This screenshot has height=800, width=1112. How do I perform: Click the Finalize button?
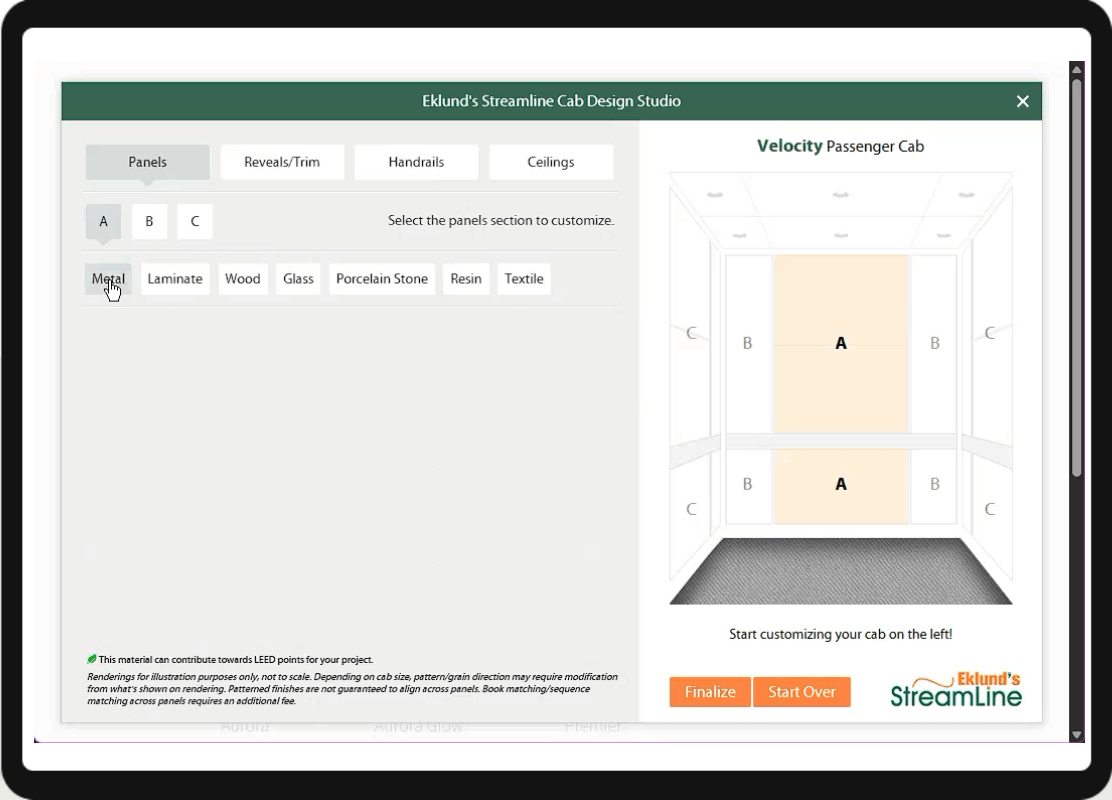coord(710,692)
